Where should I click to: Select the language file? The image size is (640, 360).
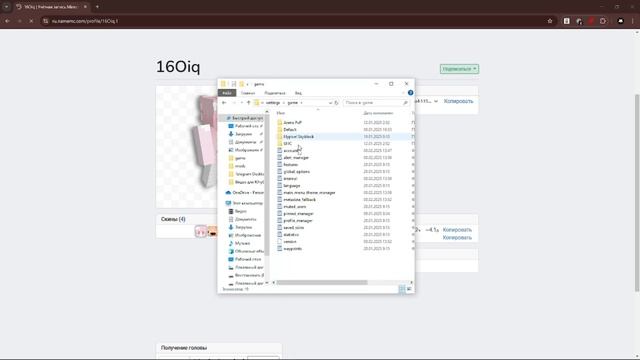(292, 186)
